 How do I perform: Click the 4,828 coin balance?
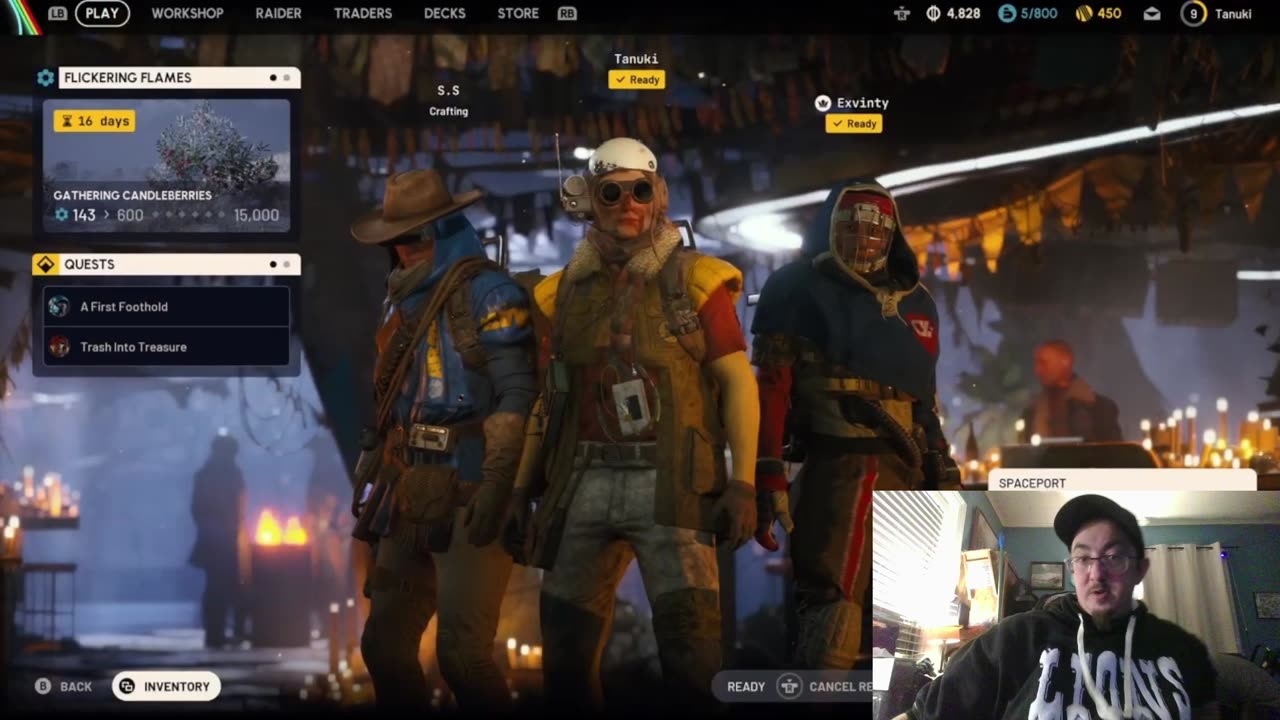click(x=963, y=14)
